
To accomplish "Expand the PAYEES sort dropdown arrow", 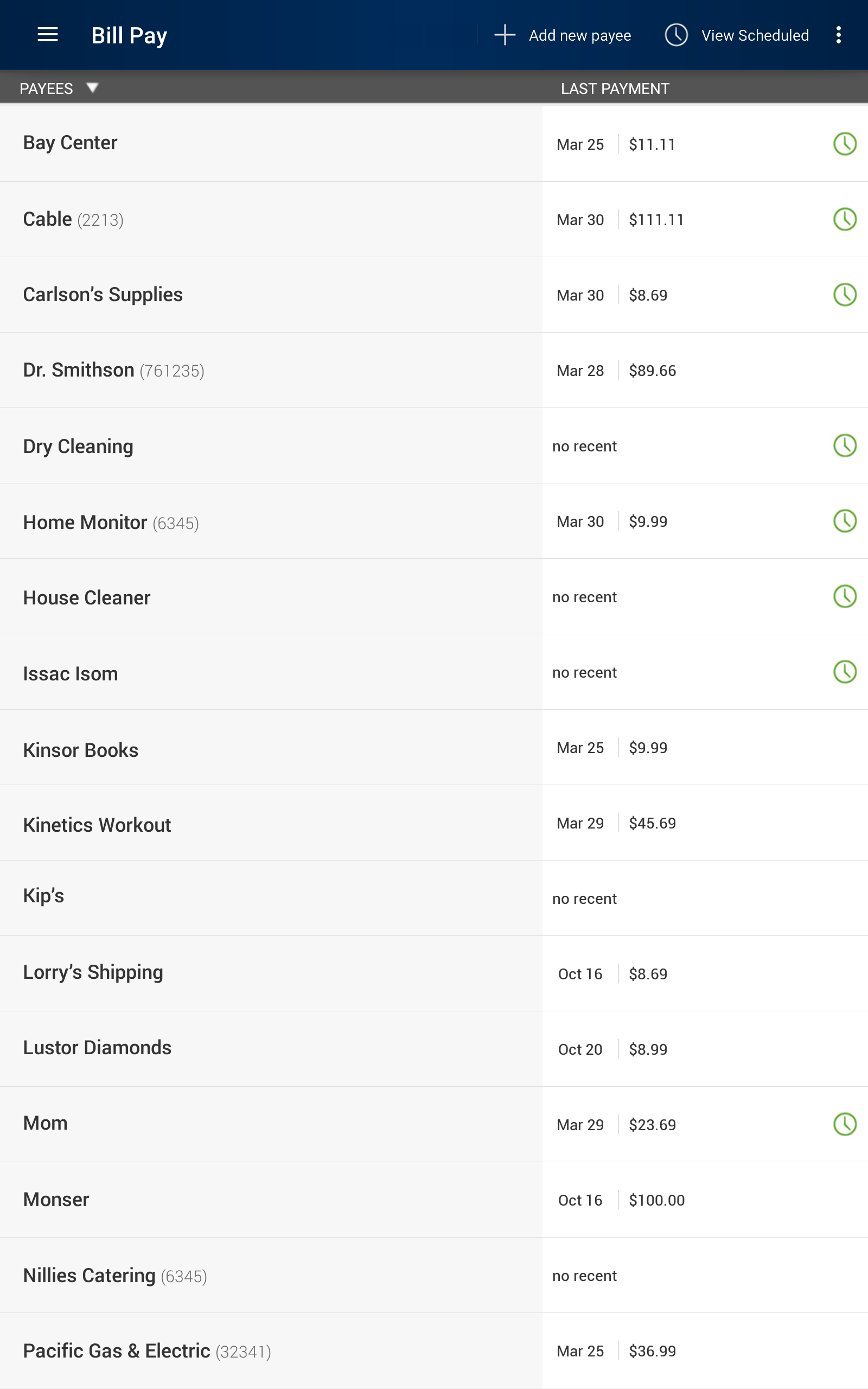I will click(92, 88).
